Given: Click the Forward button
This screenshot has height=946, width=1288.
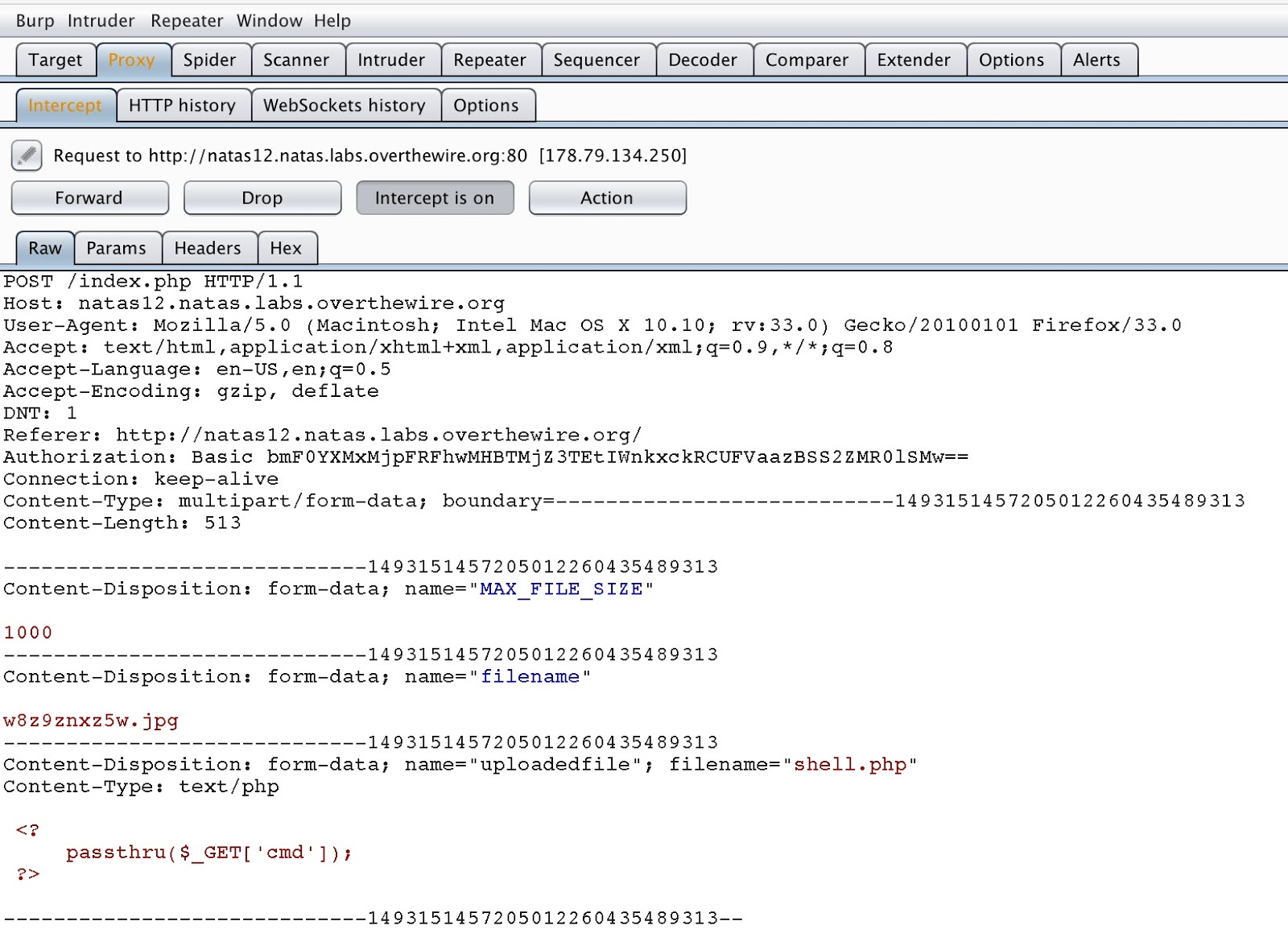Looking at the screenshot, I should click(89, 198).
